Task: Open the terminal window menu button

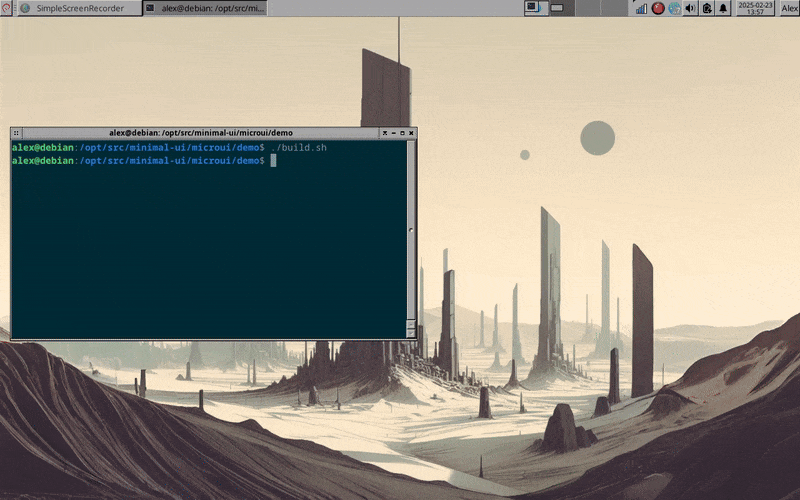Action: pos(16,133)
